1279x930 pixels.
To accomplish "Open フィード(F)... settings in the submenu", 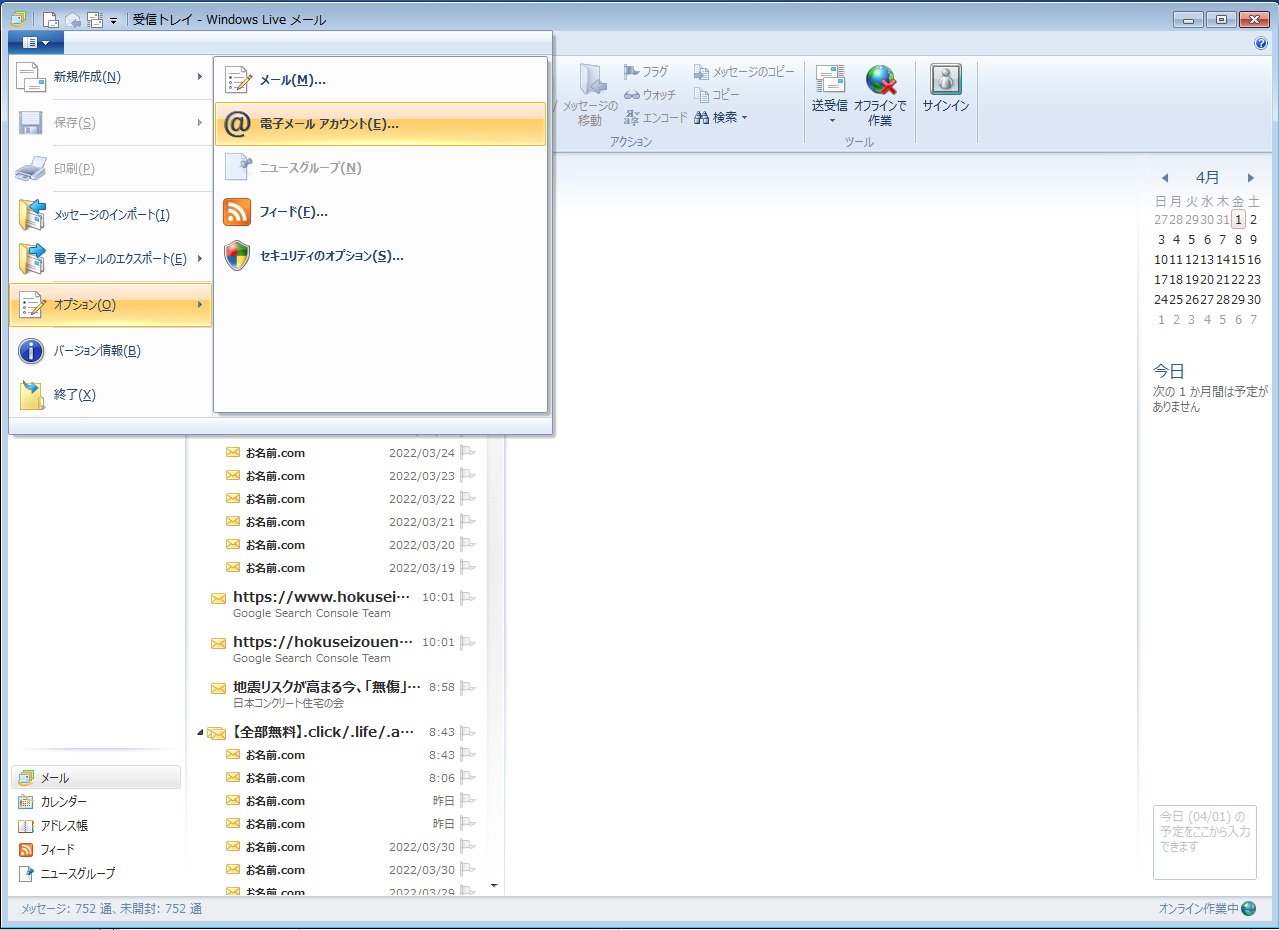I will 380,212.
